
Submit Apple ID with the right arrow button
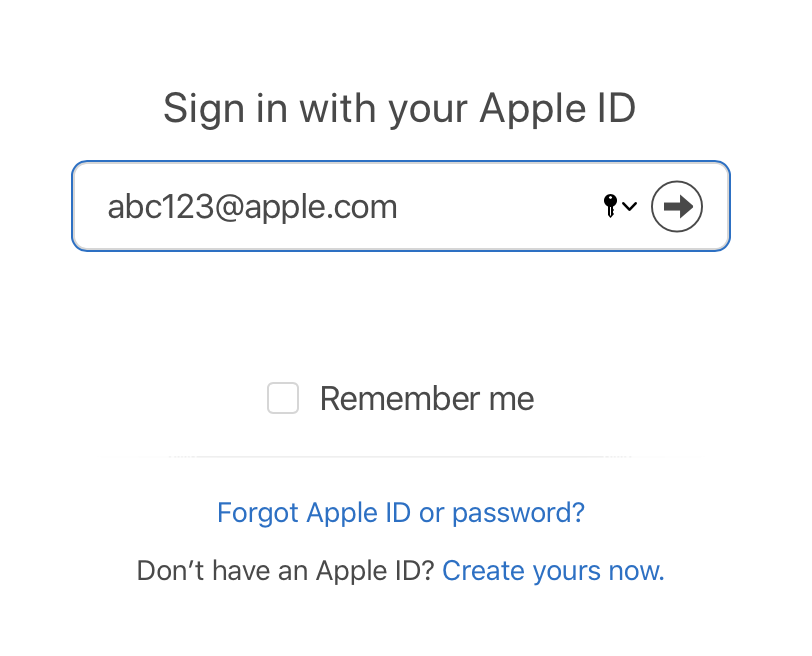coord(676,206)
